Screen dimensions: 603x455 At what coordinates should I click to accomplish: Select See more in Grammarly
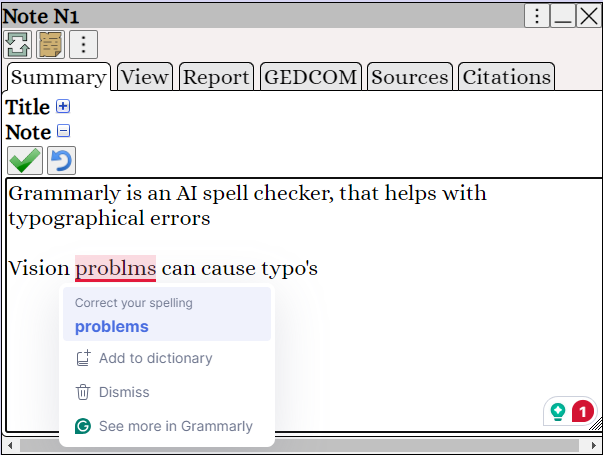click(x=167, y=426)
